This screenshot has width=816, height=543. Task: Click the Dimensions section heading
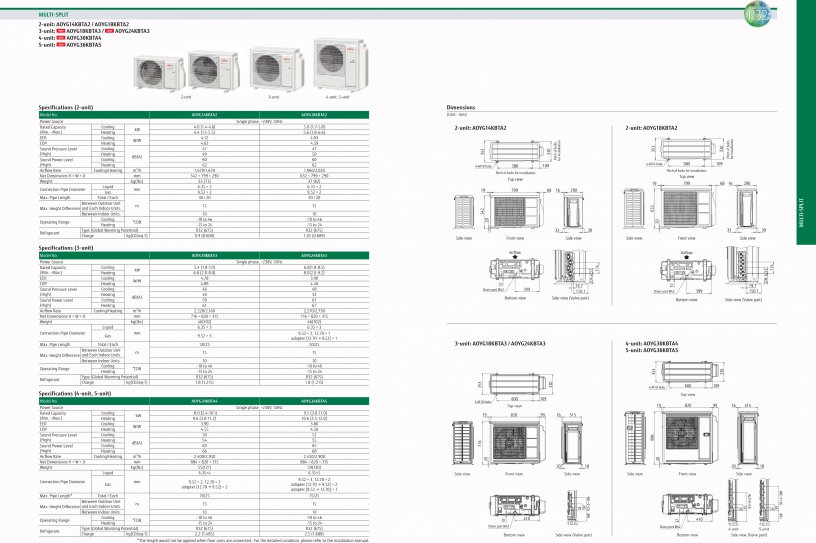(460, 106)
